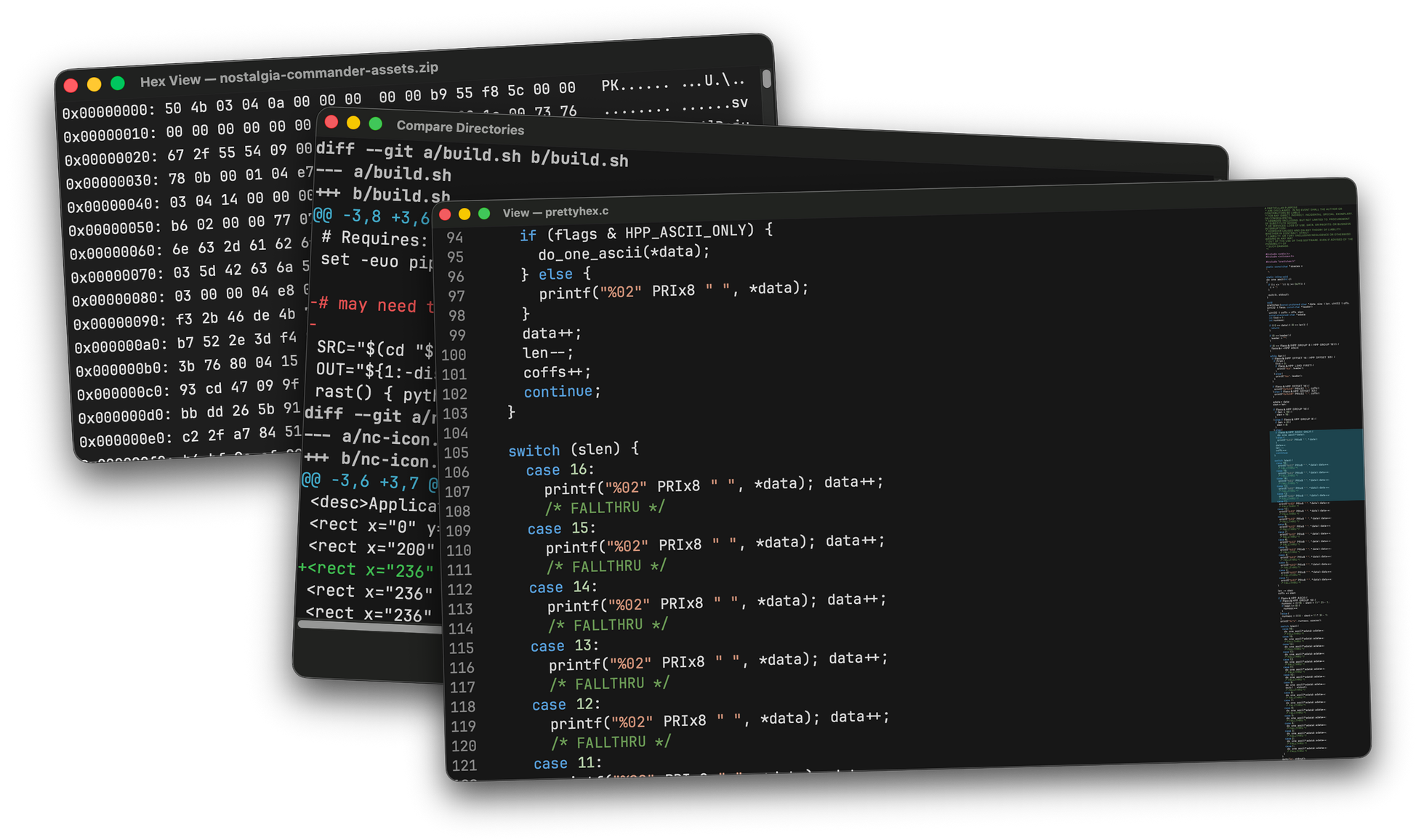Viewport: 1416px width, 840px height.
Task: Click the red removed line '-# may need'
Action: (371, 304)
